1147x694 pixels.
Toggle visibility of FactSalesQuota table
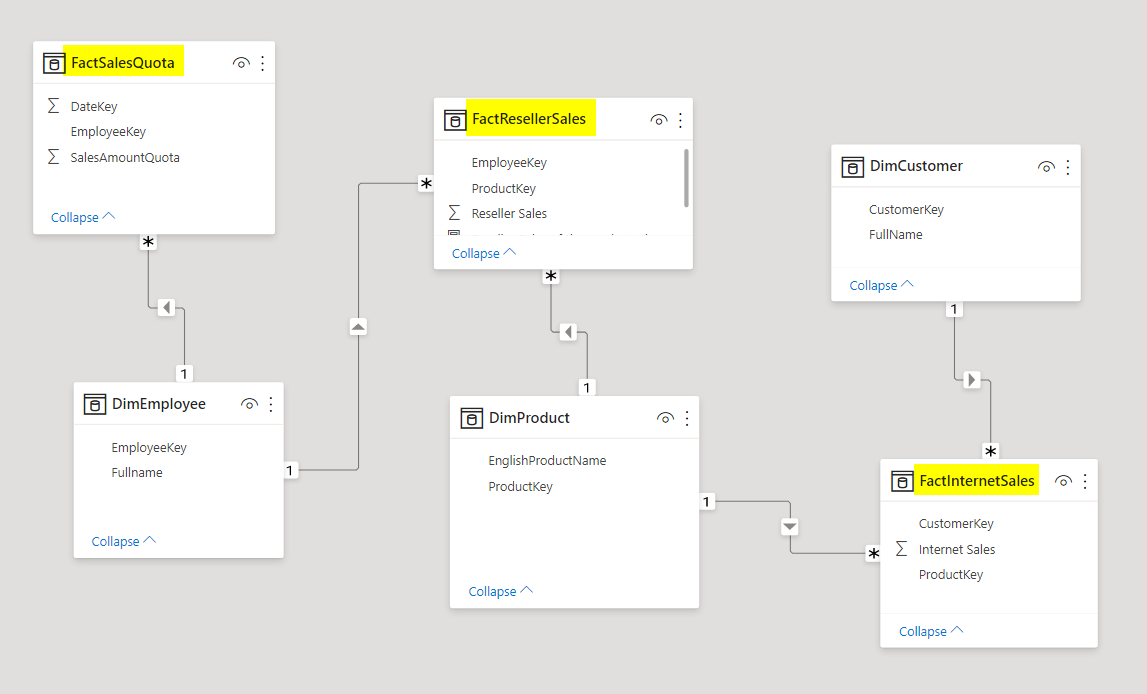pos(241,63)
